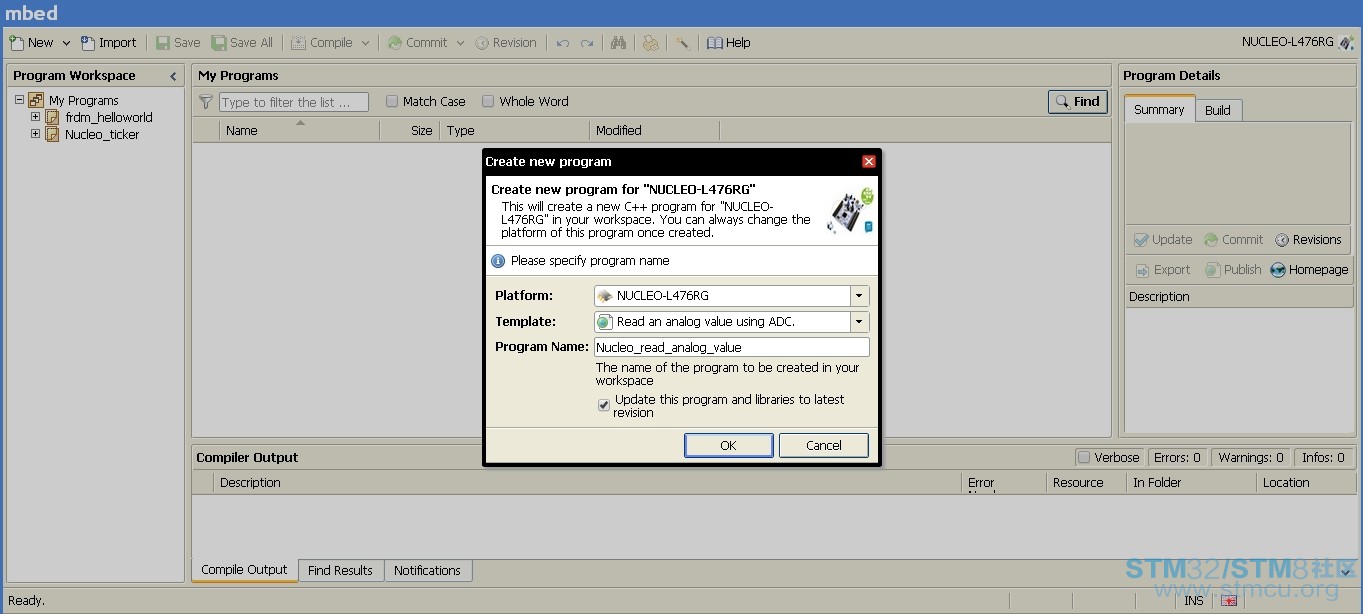Click OK in Create new program dialog
The height and width of the screenshot is (614, 1363).
coord(728,445)
